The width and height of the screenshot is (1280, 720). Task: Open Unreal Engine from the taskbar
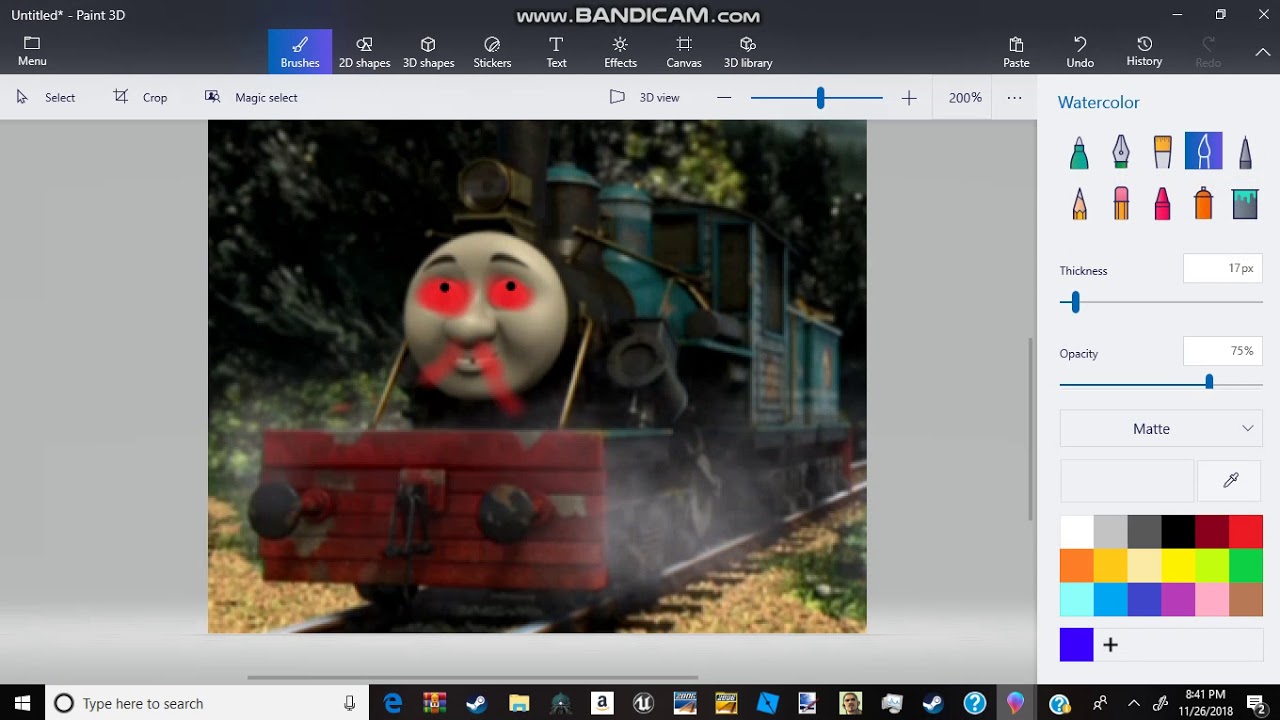(643, 703)
